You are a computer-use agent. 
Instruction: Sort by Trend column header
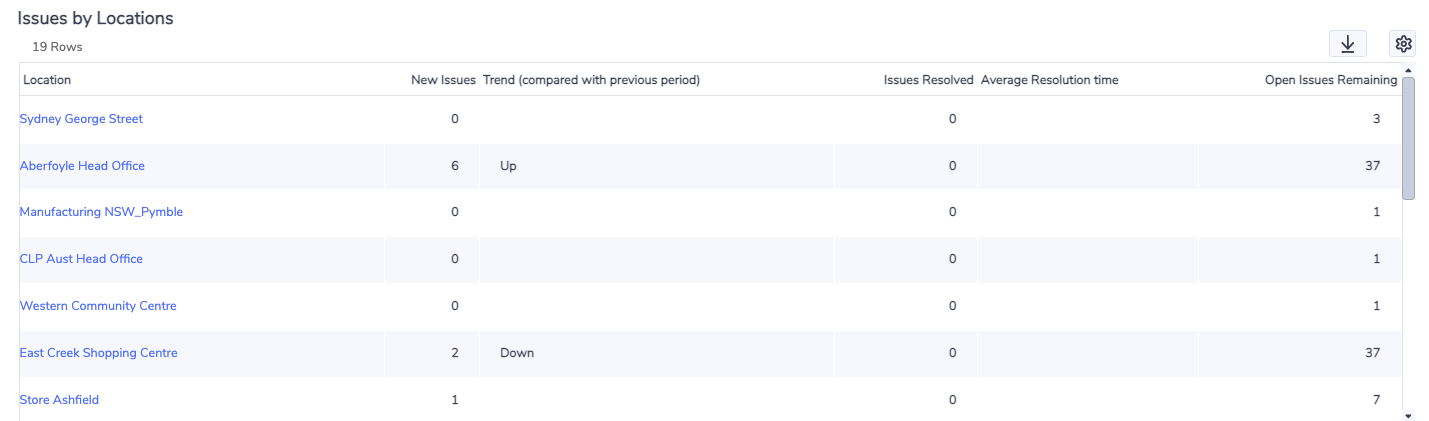click(591, 80)
